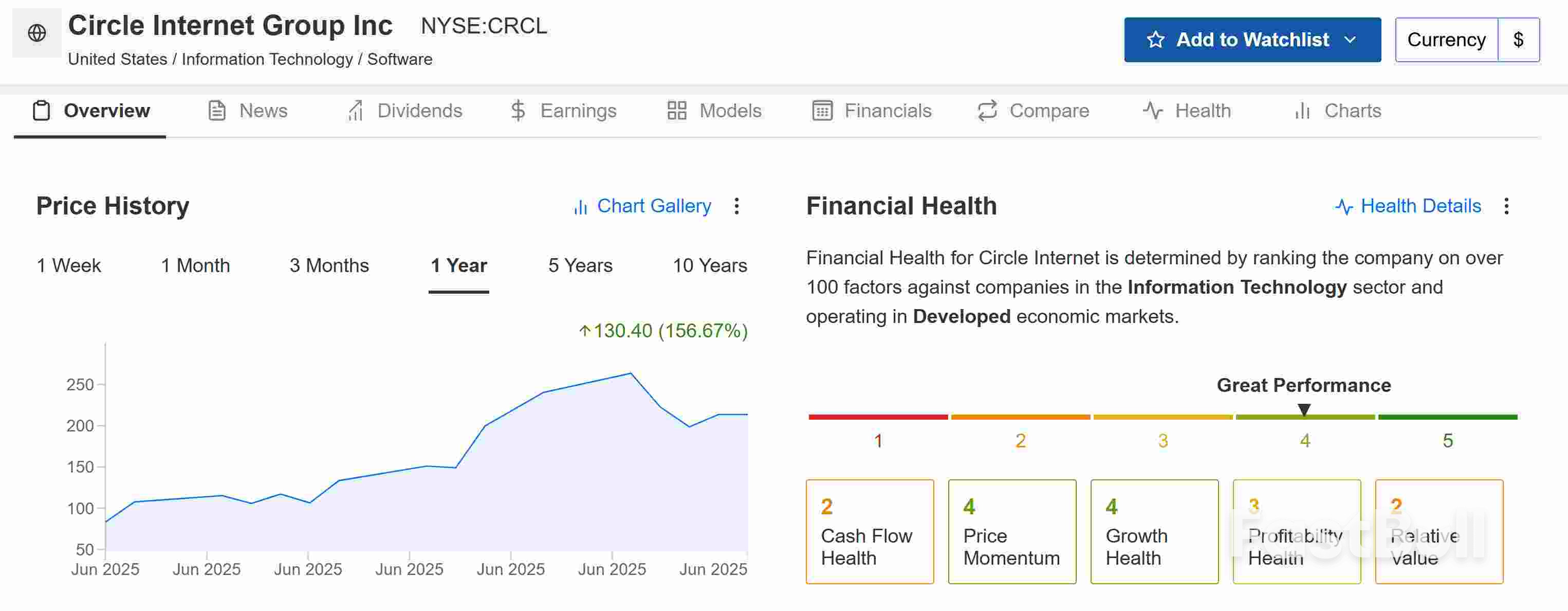The width and height of the screenshot is (1568, 611).
Task: Select the 5 Years price range
Action: [580, 265]
